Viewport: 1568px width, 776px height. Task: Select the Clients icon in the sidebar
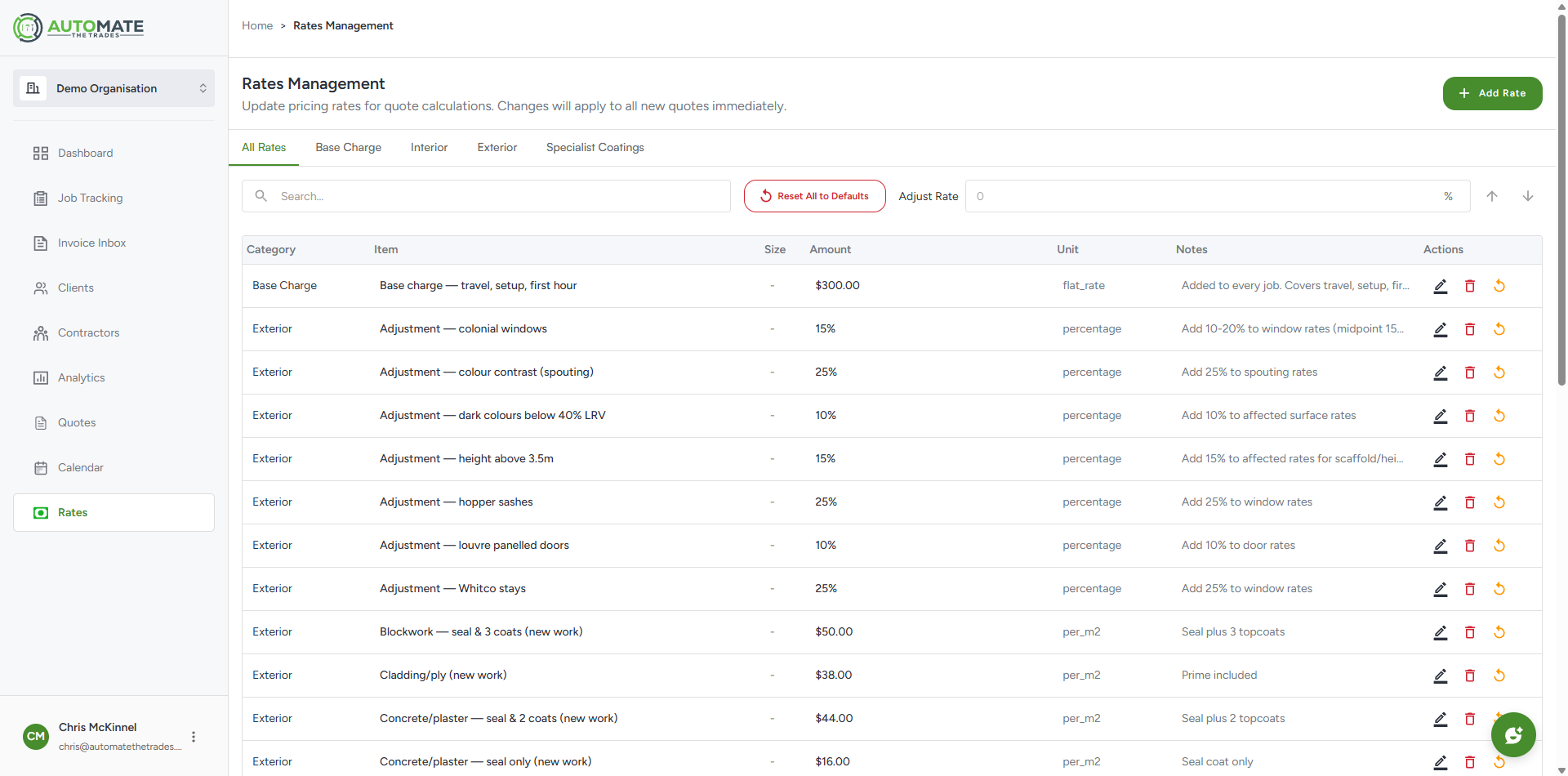[x=41, y=288]
